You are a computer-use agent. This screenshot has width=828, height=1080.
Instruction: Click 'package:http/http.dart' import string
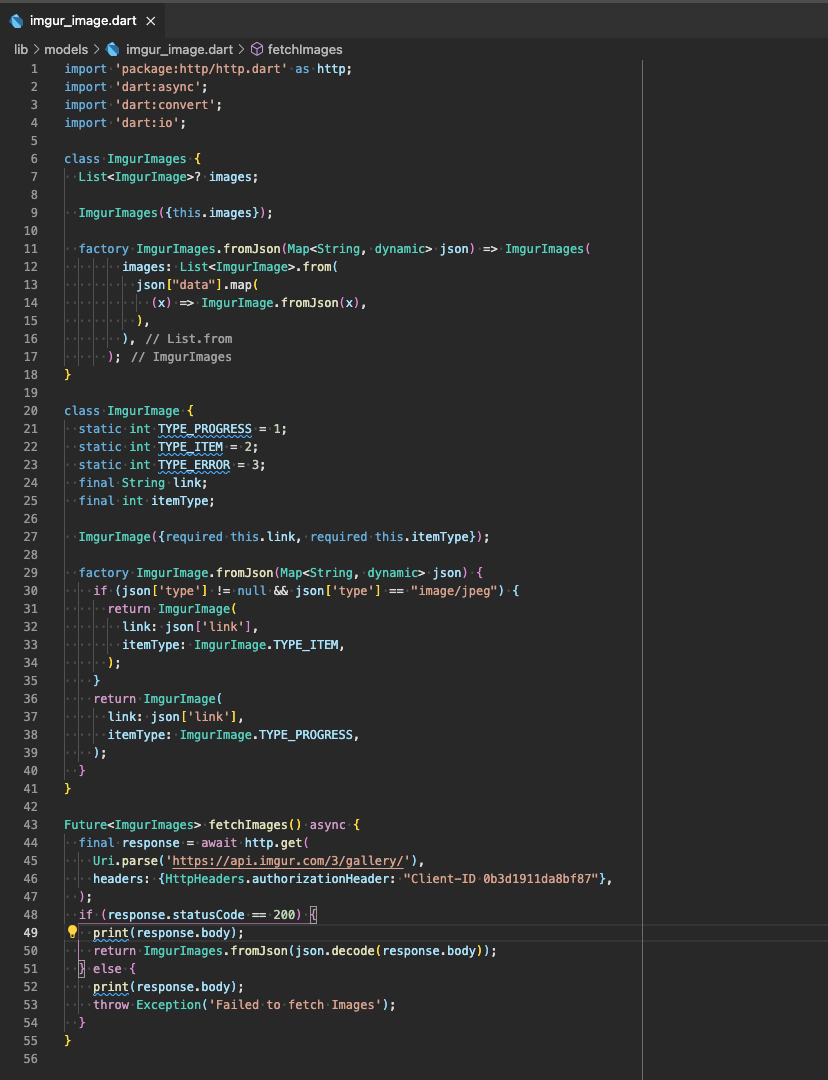(201, 69)
